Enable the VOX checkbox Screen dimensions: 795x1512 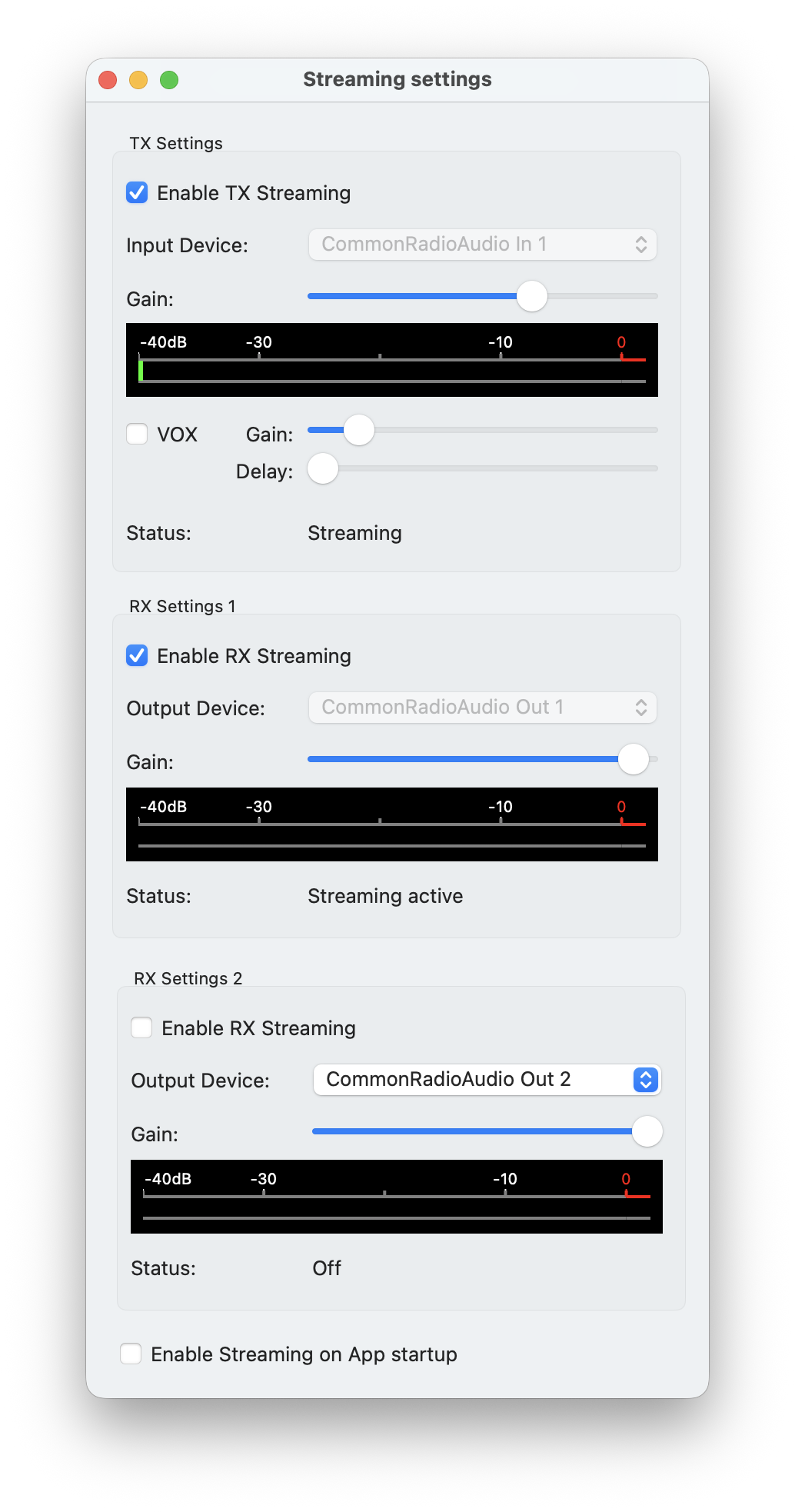[137, 434]
